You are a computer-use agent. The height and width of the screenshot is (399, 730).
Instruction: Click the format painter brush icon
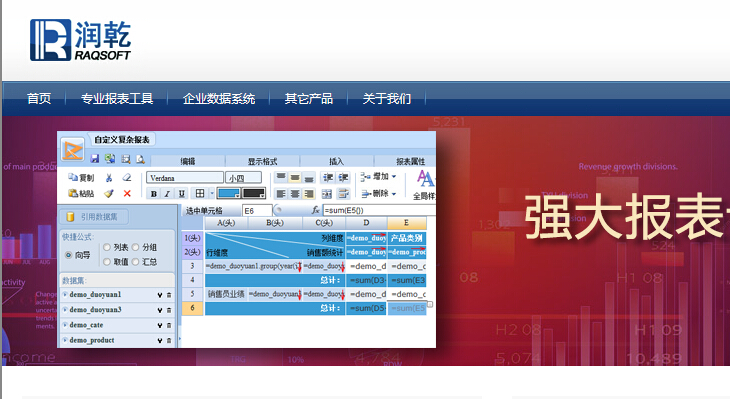108,193
